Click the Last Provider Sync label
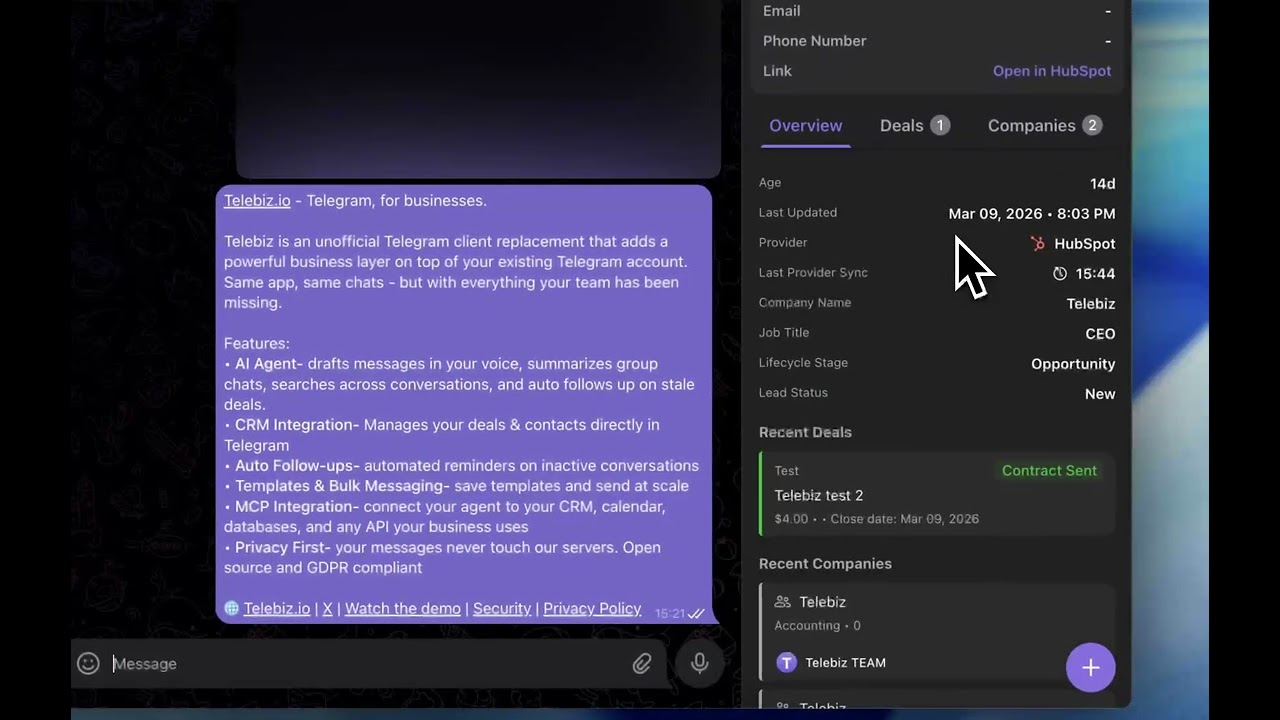The image size is (1280, 720). (813, 272)
